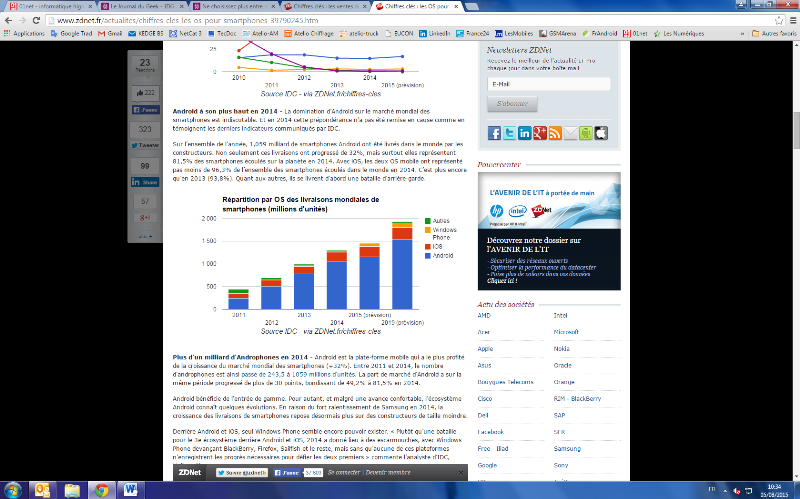Open the LinkedIn bookmark in the bookmarks bar
The height and width of the screenshot is (499, 800).
click(x=435, y=34)
